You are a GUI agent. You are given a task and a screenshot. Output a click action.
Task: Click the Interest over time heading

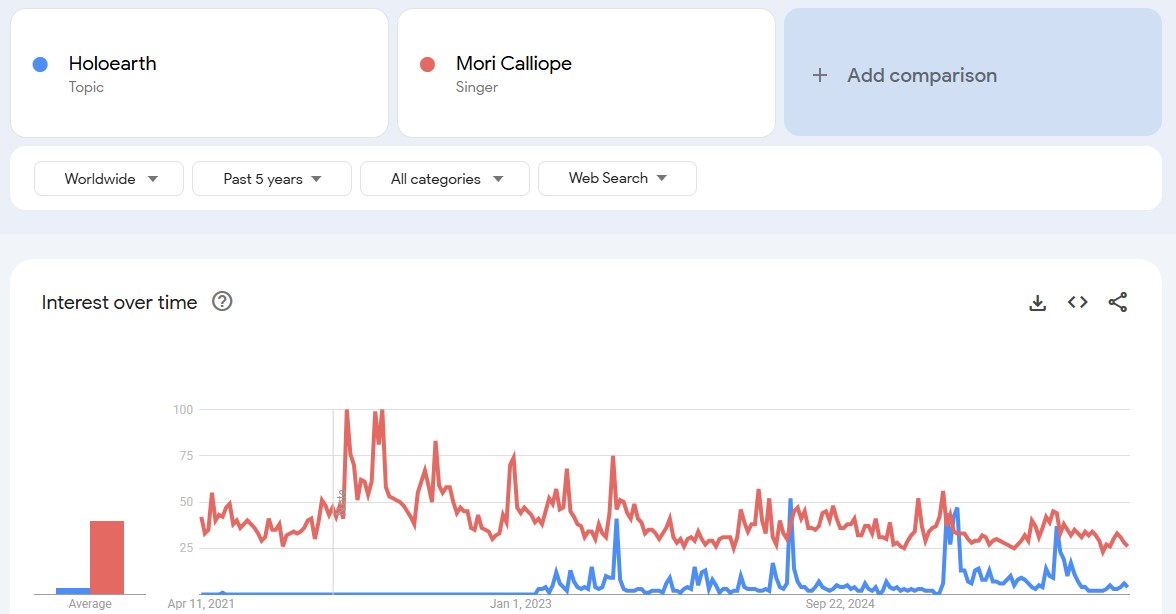pos(119,302)
